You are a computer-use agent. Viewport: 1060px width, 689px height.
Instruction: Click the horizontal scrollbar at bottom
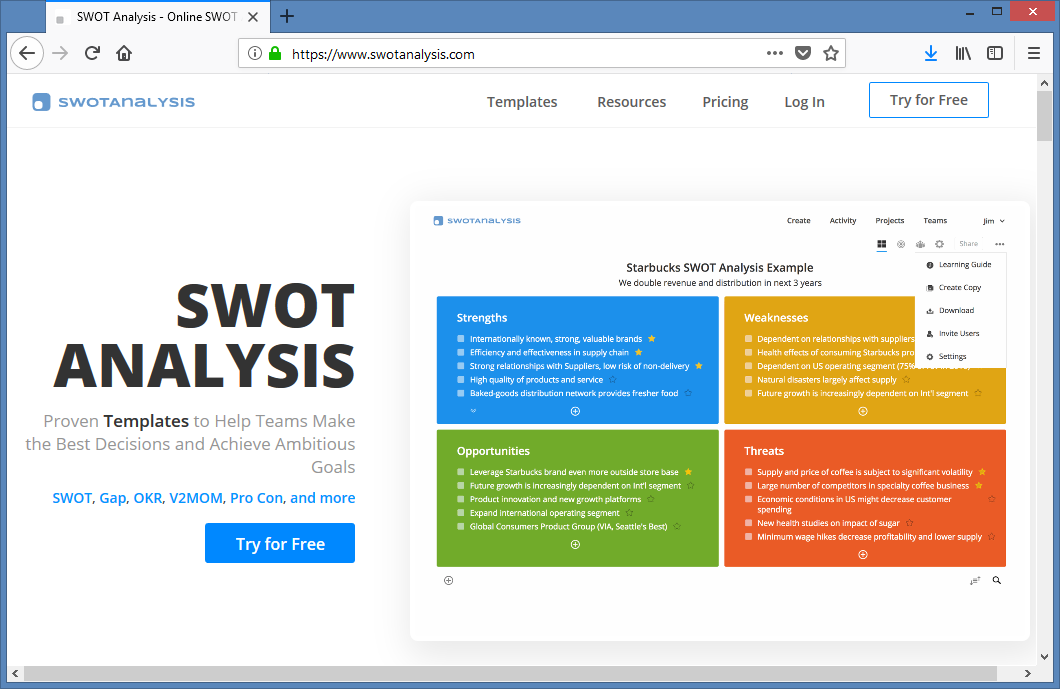510,673
